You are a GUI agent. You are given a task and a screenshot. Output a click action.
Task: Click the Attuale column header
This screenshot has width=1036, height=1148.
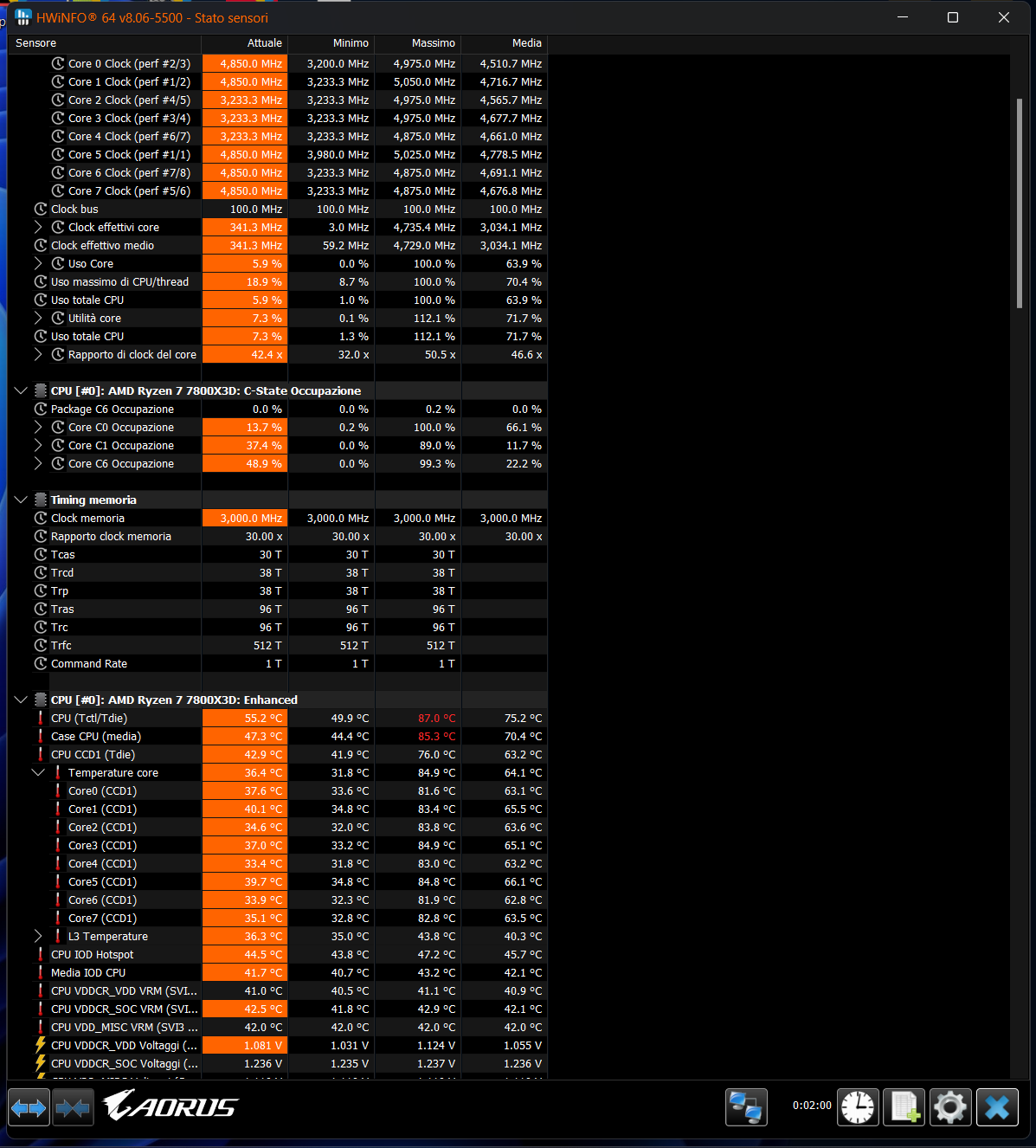[245, 43]
